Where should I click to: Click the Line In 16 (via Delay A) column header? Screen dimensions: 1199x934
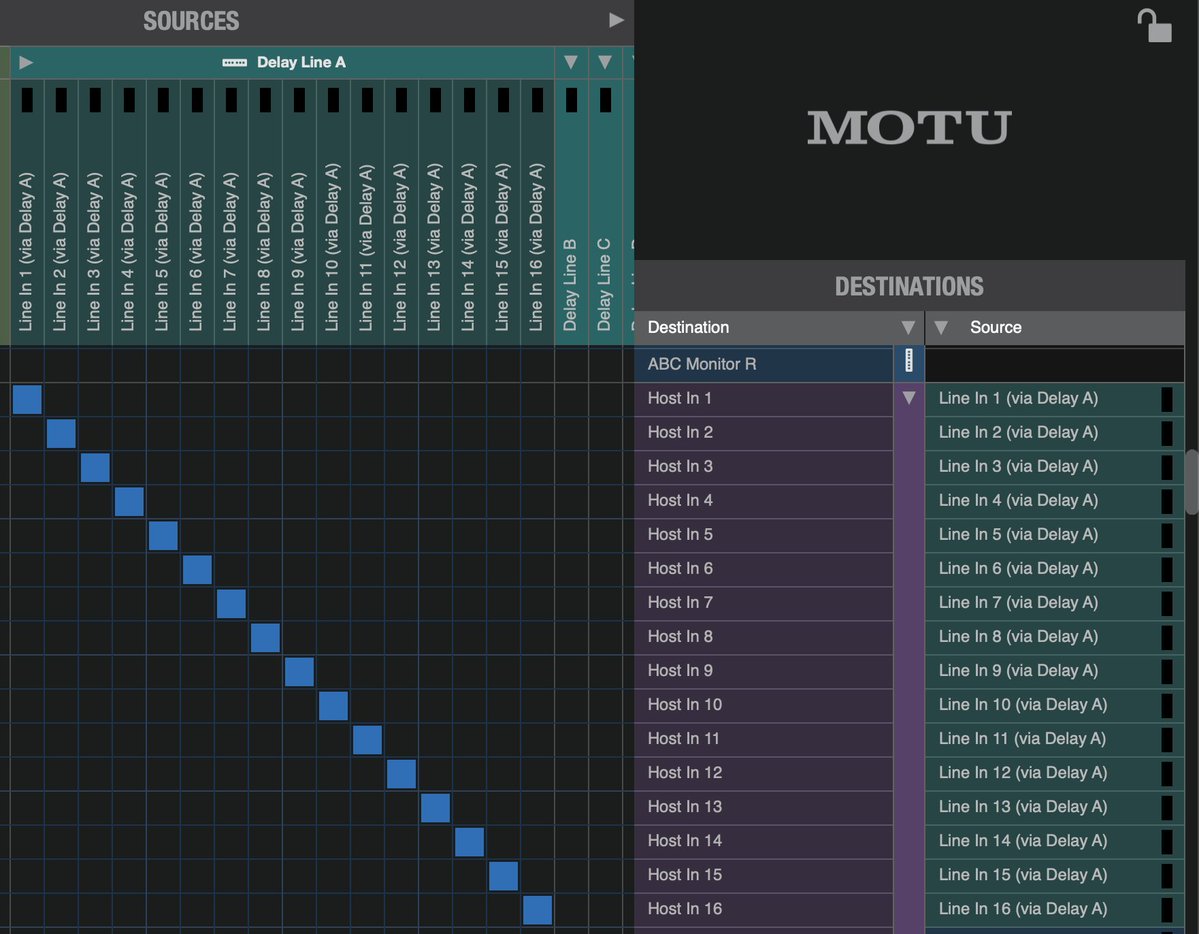click(538, 212)
